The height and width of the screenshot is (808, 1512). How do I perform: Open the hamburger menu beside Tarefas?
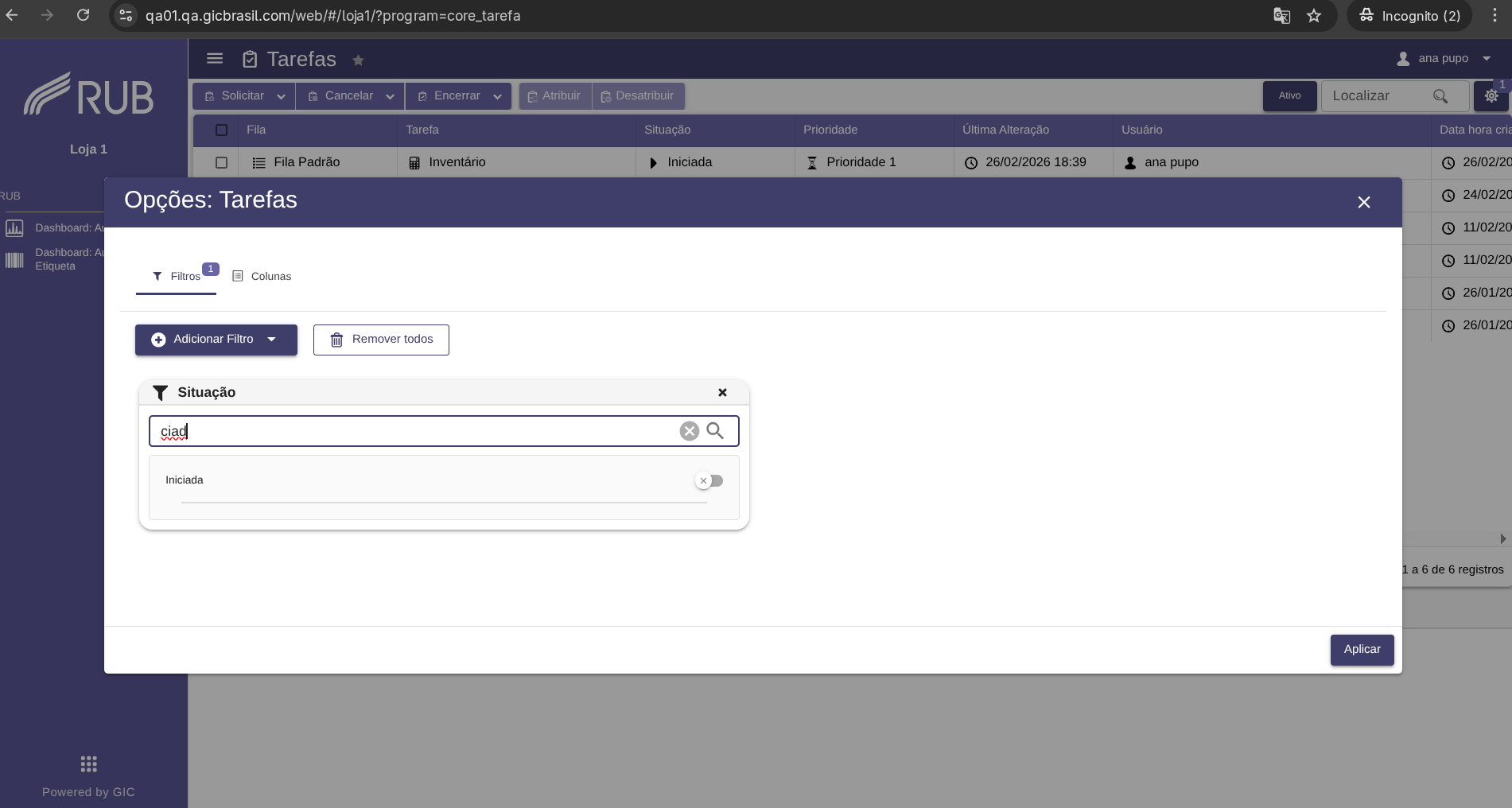click(x=215, y=59)
